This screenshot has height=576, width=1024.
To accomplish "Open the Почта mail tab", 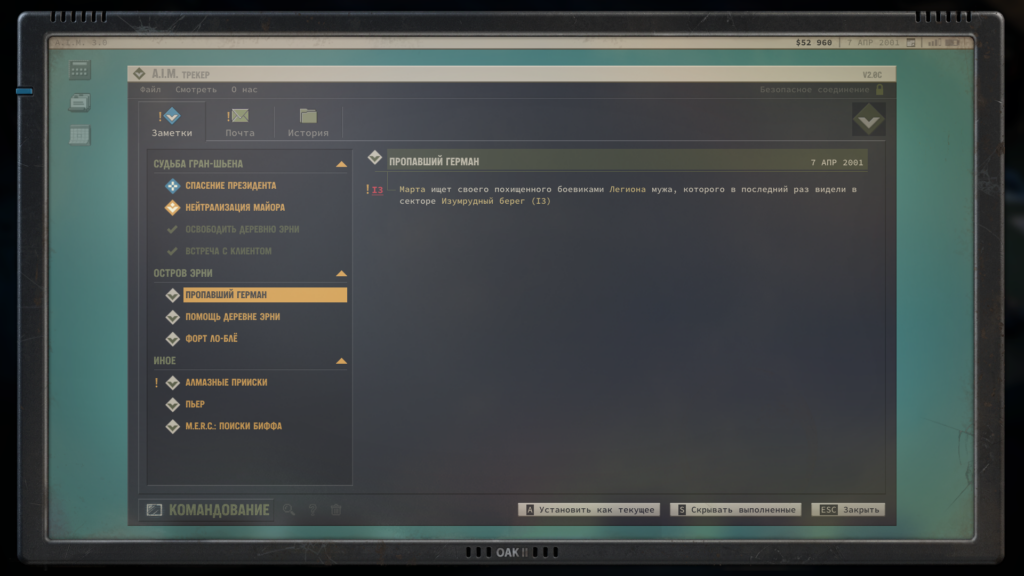I will click(x=239, y=122).
